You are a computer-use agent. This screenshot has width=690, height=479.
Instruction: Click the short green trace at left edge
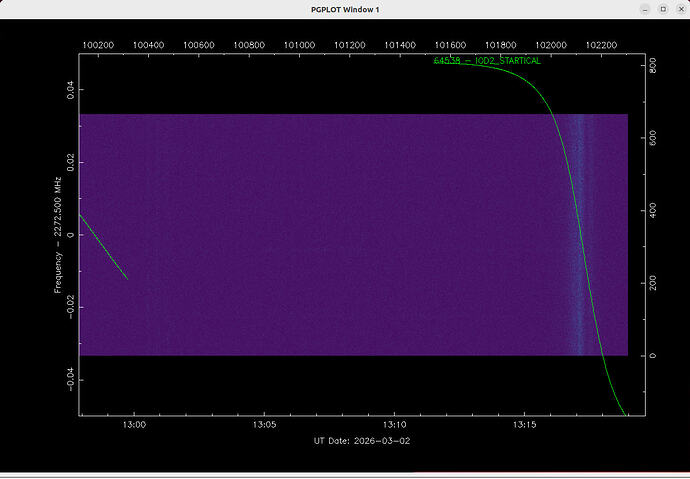coord(104,248)
